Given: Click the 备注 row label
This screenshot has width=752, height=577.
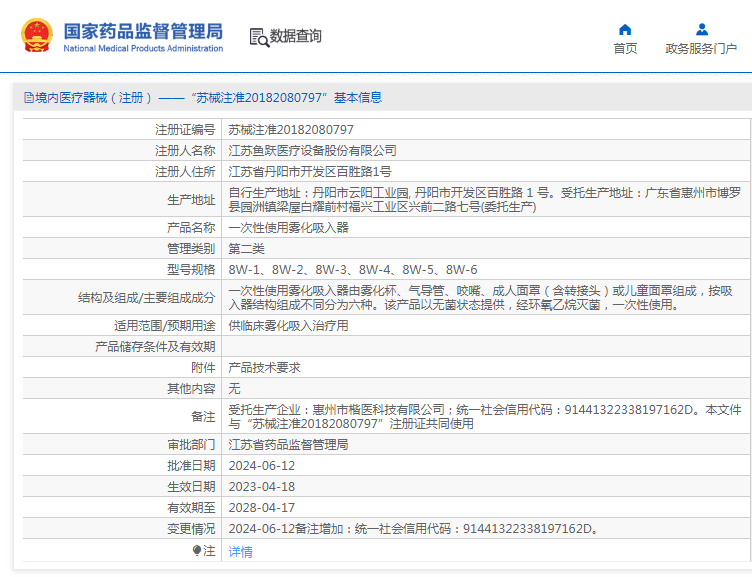Looking at the screenshot, I should pyautogui.click(x=203, y=416).
